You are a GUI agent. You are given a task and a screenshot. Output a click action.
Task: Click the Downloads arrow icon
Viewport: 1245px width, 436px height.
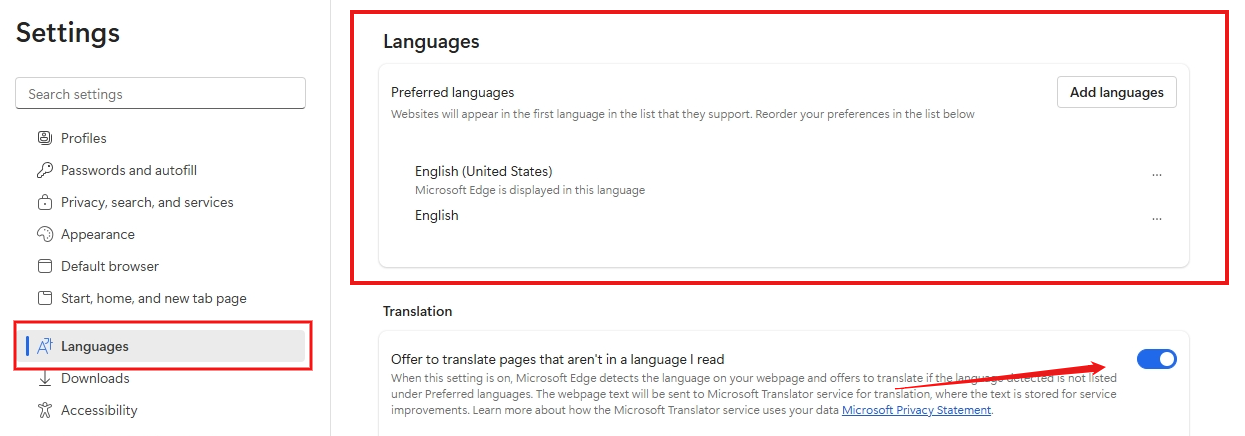pos(44,378)
